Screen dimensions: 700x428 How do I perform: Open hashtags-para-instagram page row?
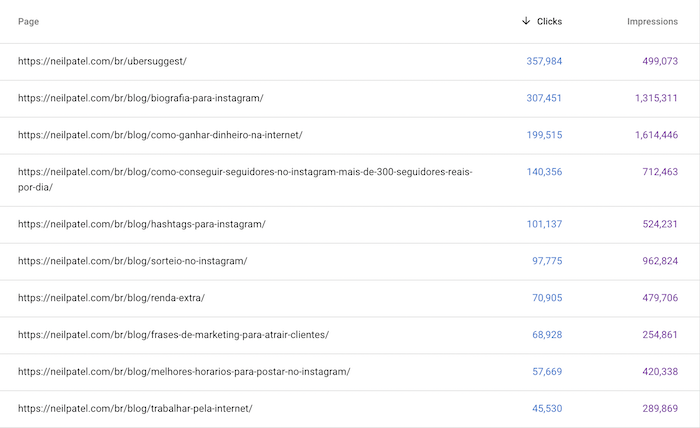350,224
